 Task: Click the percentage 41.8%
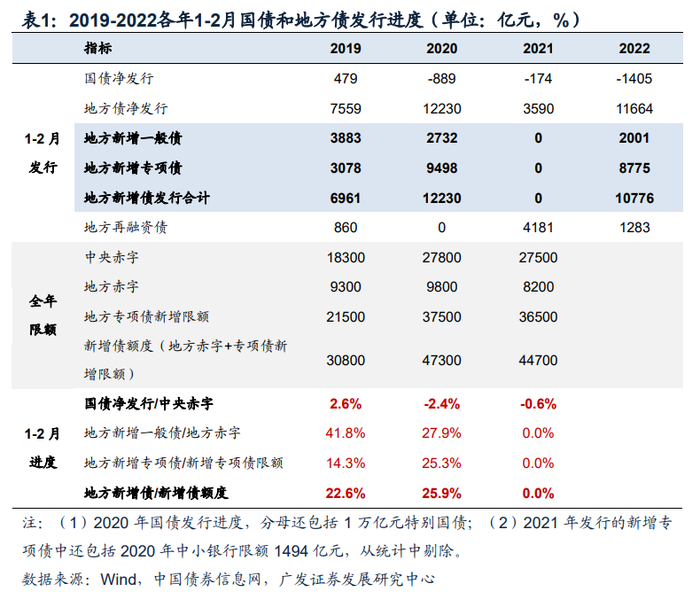point(345,433)
